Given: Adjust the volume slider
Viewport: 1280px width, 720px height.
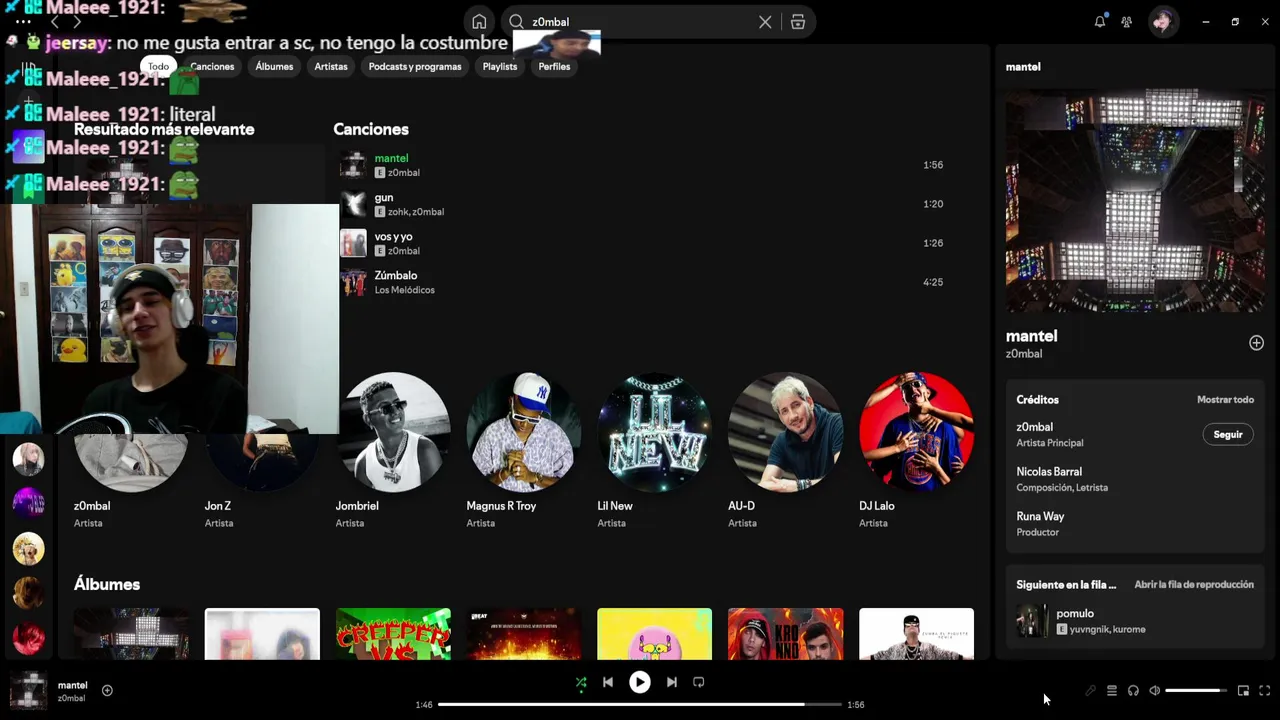Looking at the screenshot, I should pyautogui.click(x=1196, y=690).
